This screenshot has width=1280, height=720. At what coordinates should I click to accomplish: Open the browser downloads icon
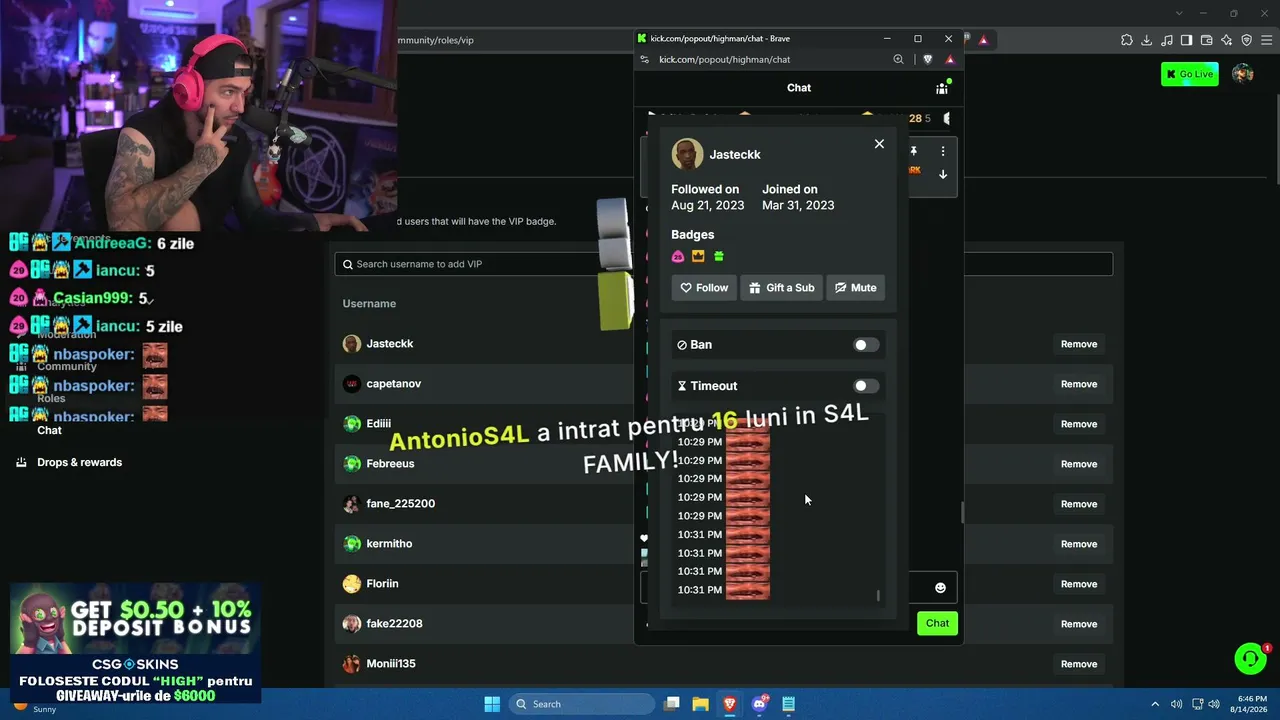click(x=1147, y=40)
